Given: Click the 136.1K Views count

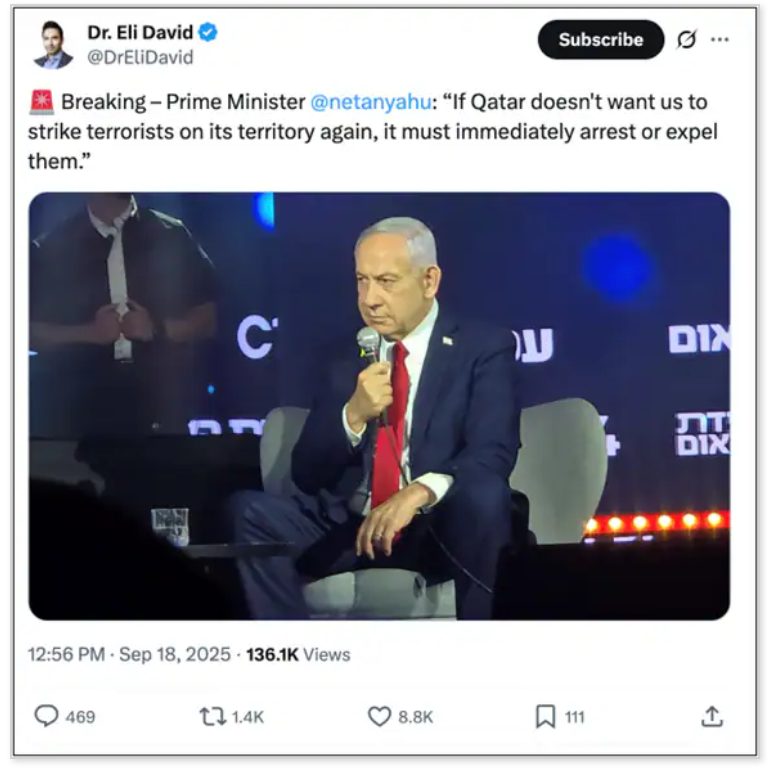Looking at the screenshot, I should [x=298, y=655].
